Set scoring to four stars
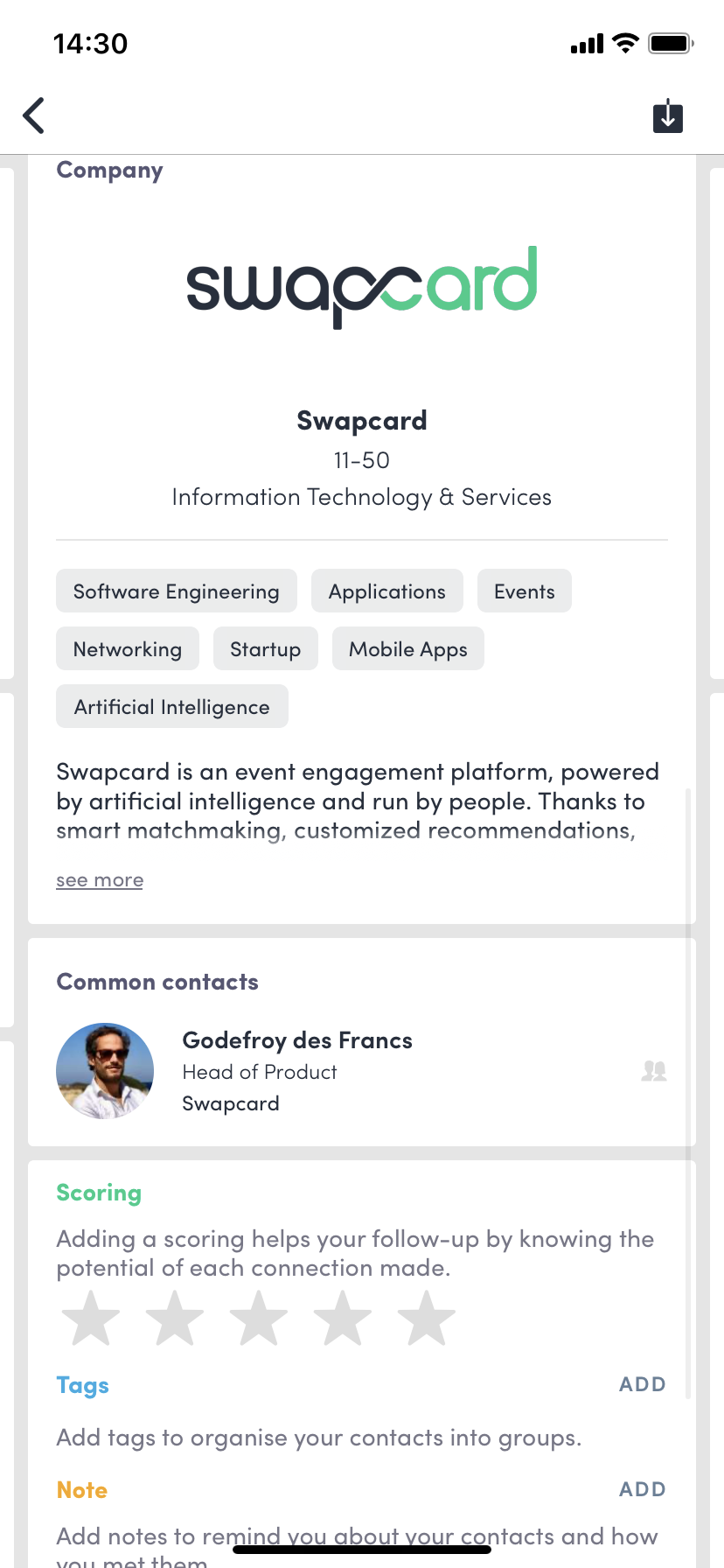724x1568 pixels. click(x=343, y=1319)
